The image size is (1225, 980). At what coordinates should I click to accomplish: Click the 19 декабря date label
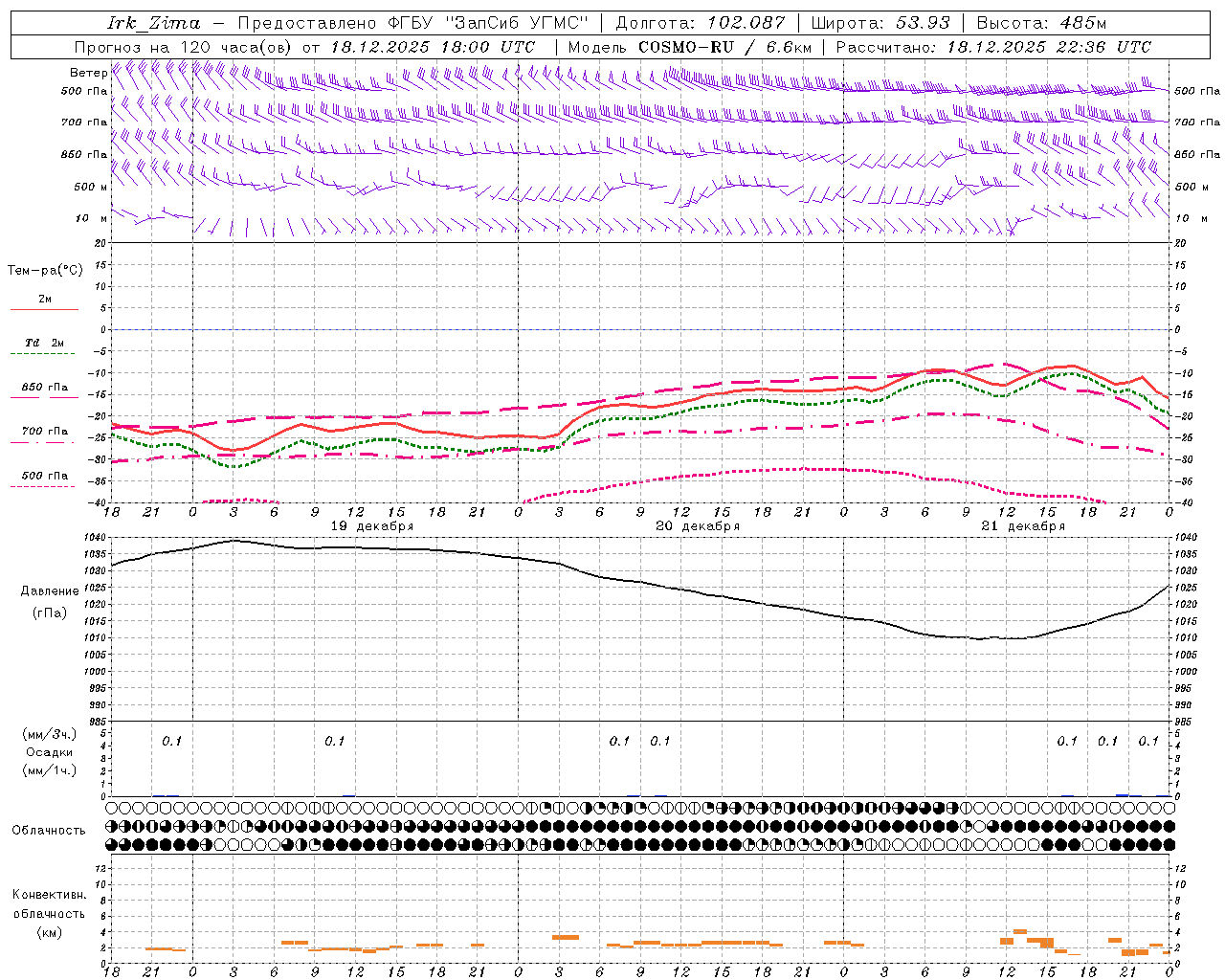pos(372,526)
